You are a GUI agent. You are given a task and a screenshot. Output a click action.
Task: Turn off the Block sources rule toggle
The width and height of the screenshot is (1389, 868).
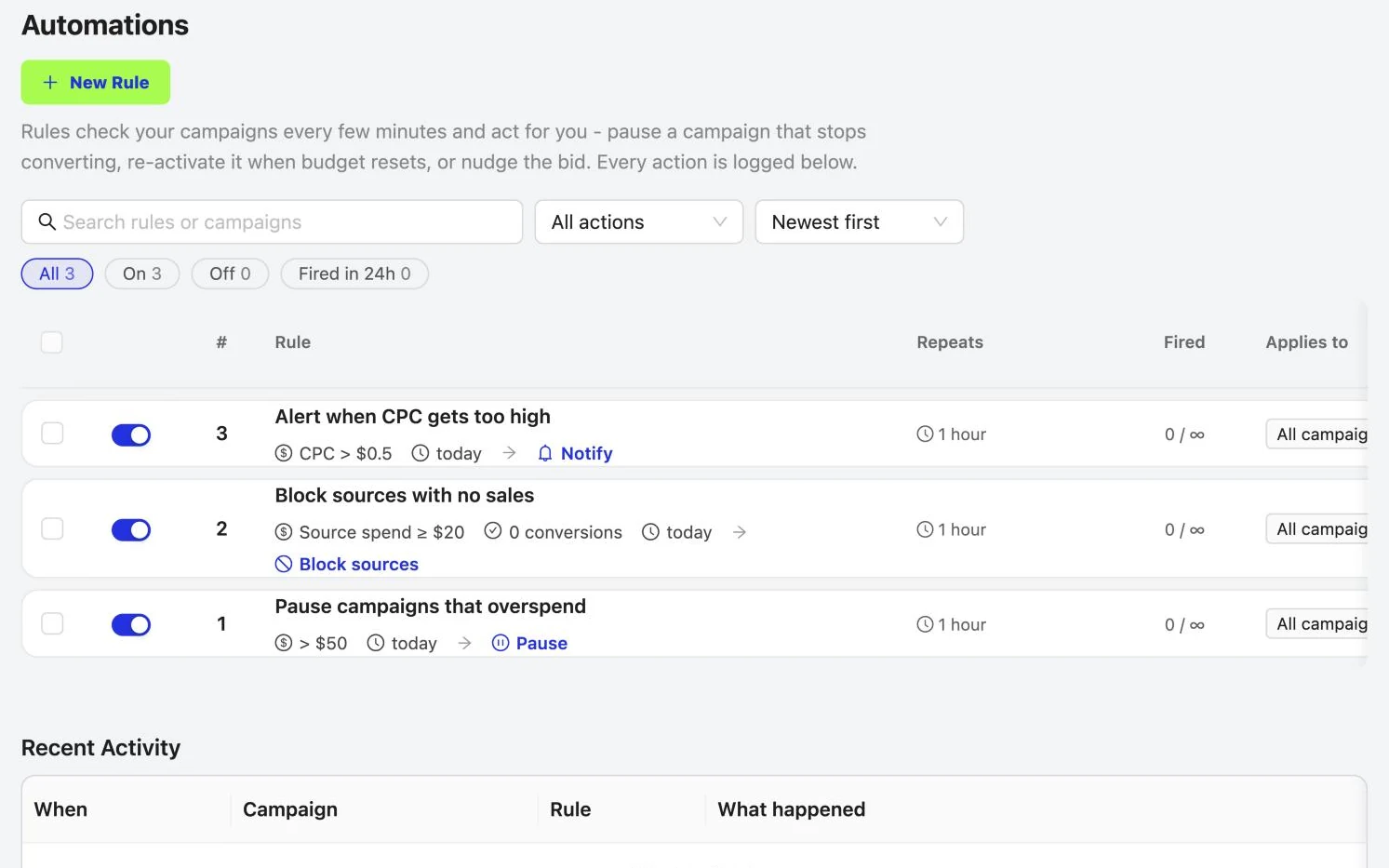coord(131,529)
